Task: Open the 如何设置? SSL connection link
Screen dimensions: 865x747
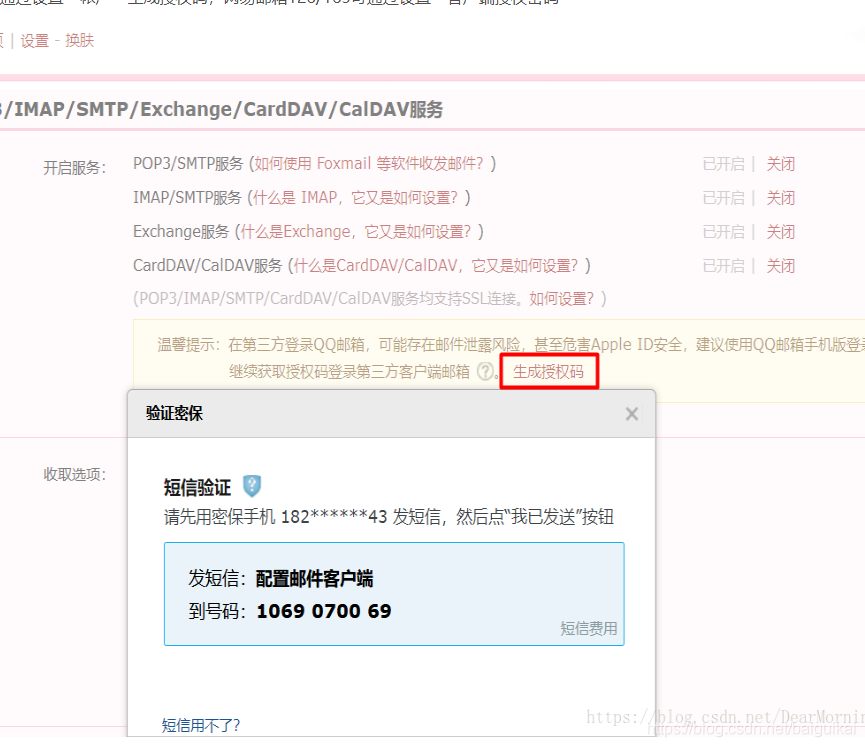Action: (x=562, y=299)
